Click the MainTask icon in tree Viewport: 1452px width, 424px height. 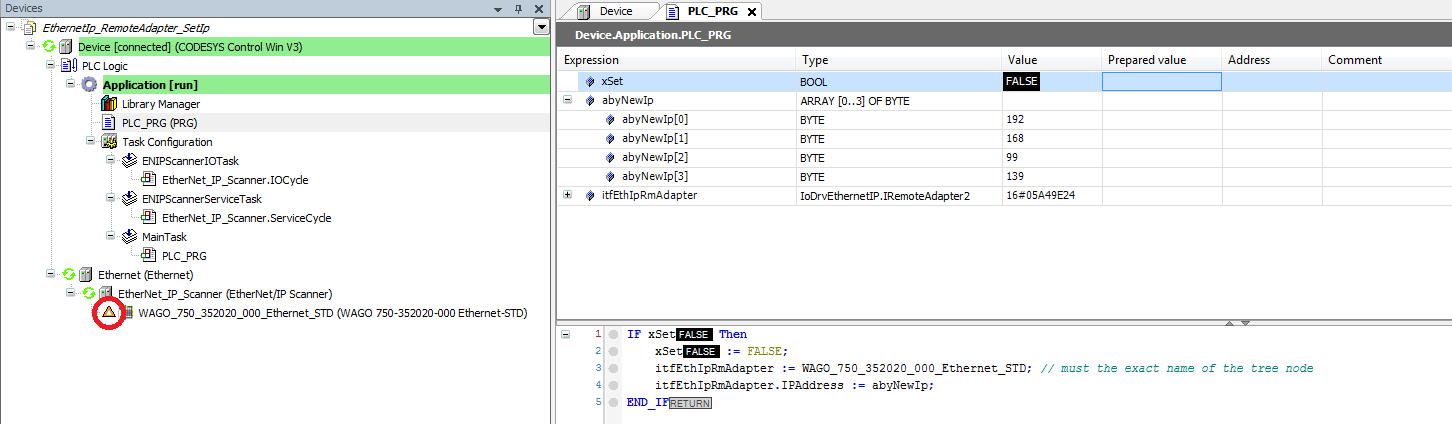pos(129,237)
